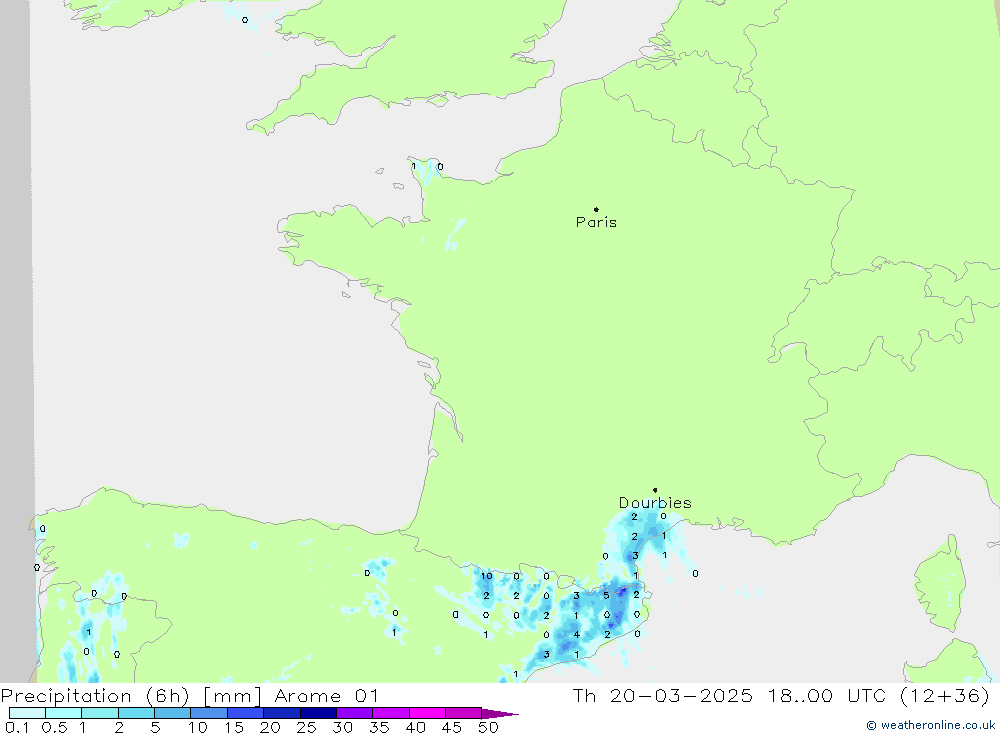Viewport: 1000px width, 733px height.
Task: Pick the legend swatch between 0.5 and 1
Action: (x=64, y=713)
